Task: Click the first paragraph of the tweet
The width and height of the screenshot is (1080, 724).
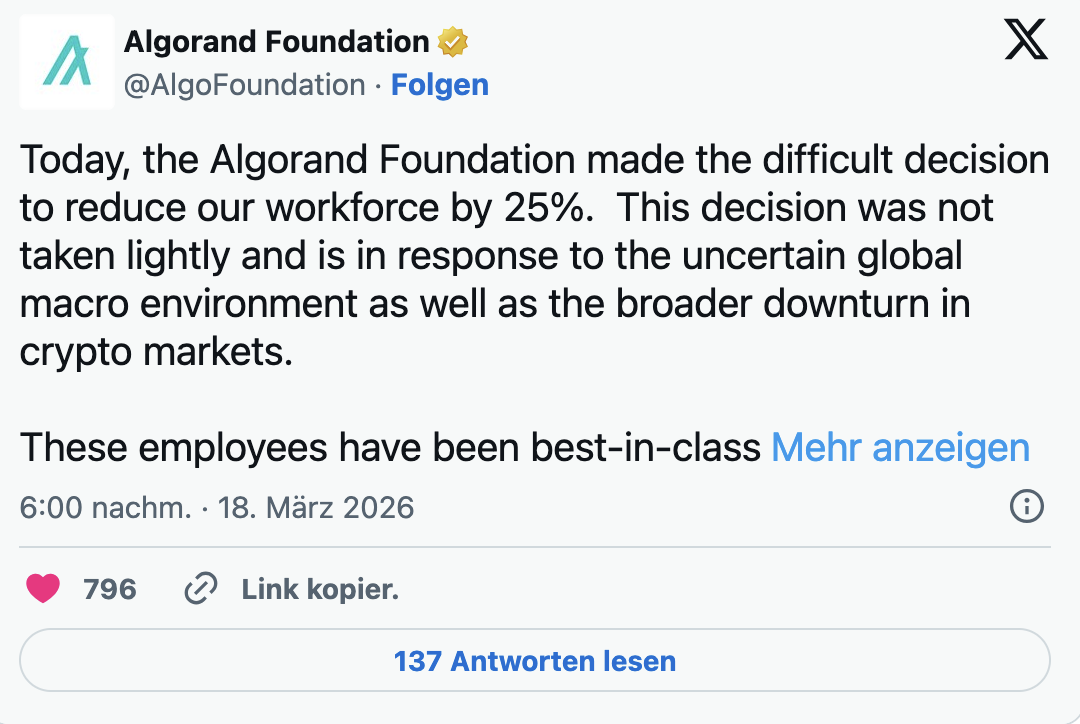Action: pos(500,255)
